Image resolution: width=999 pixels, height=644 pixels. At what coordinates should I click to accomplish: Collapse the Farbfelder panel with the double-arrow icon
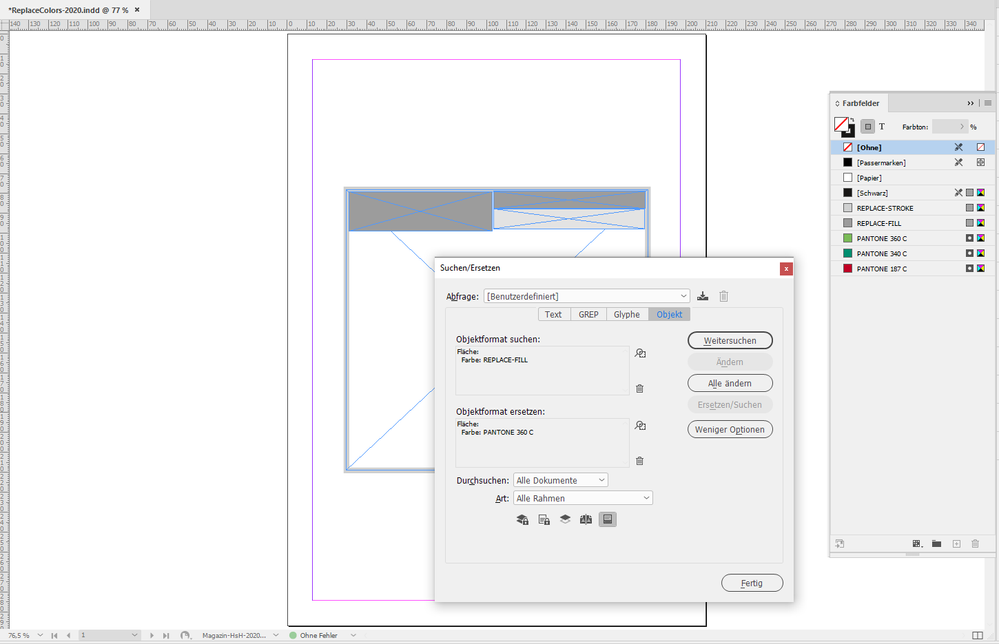click(970, 103)
